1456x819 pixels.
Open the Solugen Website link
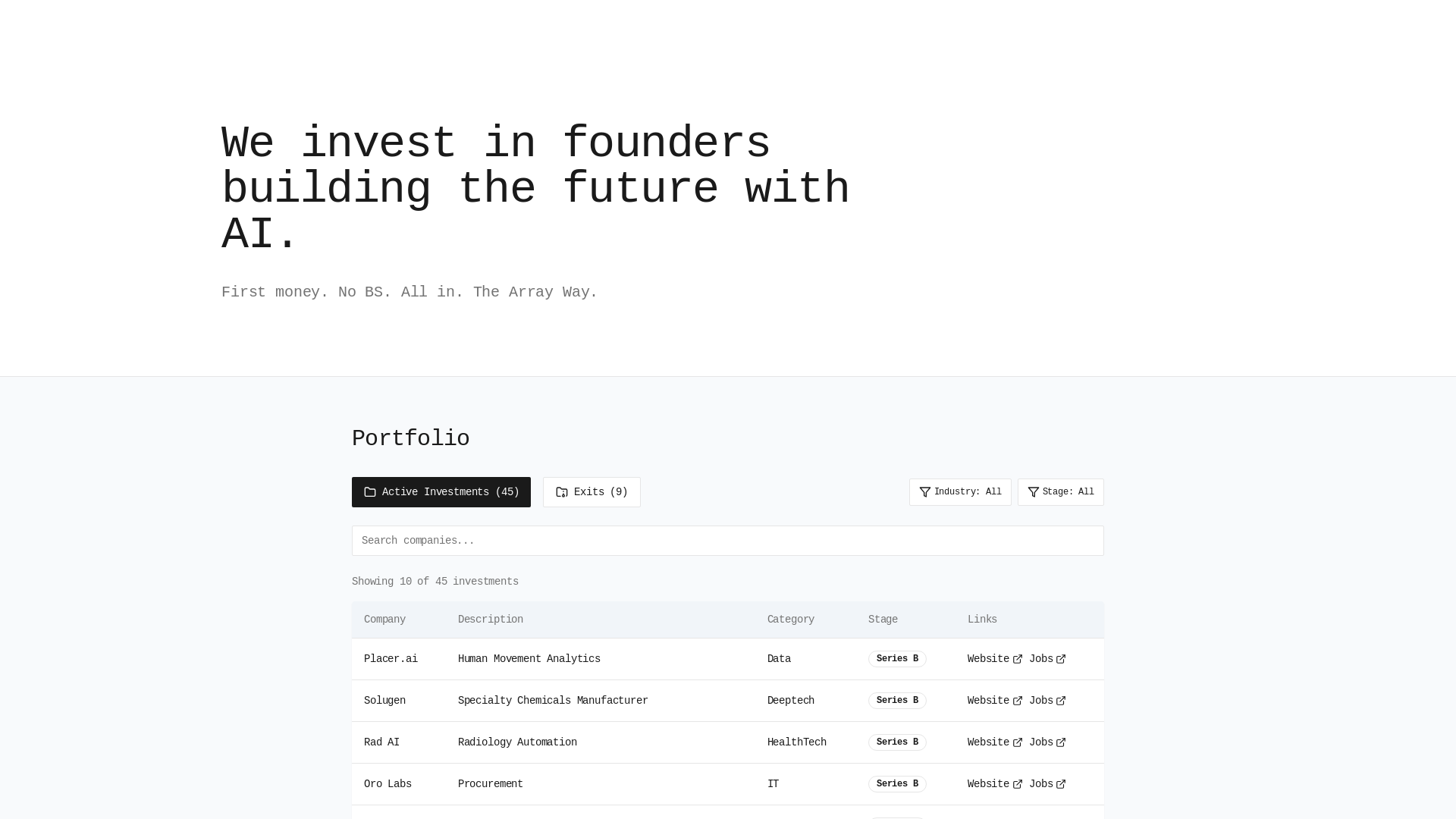[995, 701]
